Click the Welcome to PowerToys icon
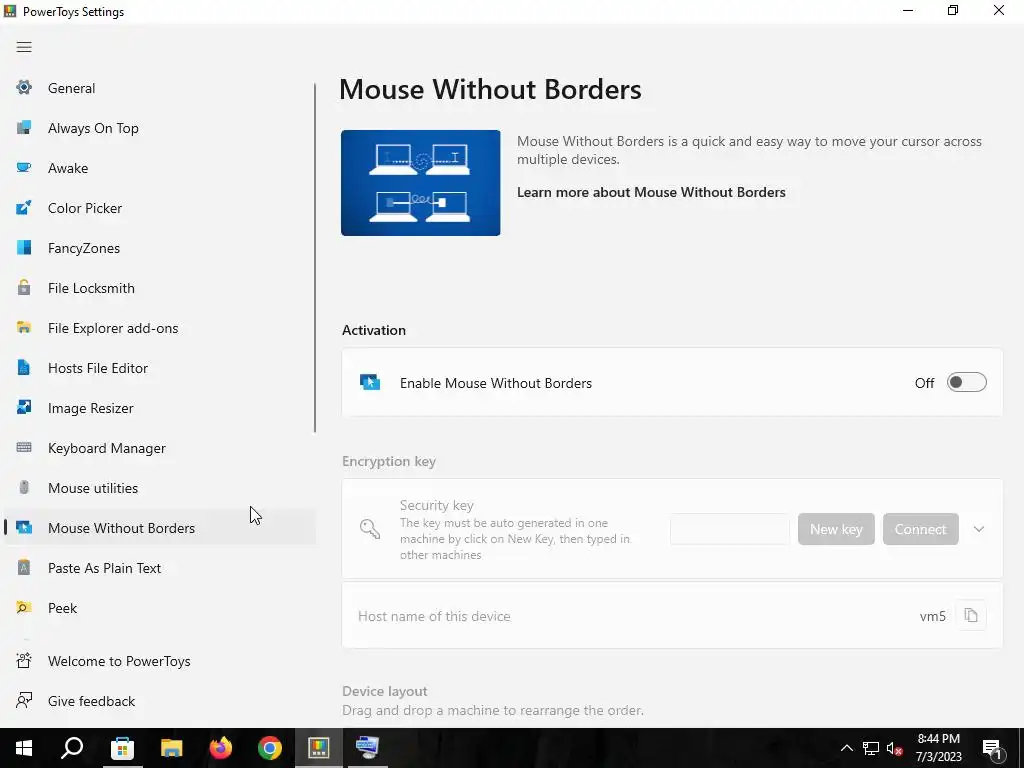This screenshot has width=1024, height=768. [x=24, y=661]
